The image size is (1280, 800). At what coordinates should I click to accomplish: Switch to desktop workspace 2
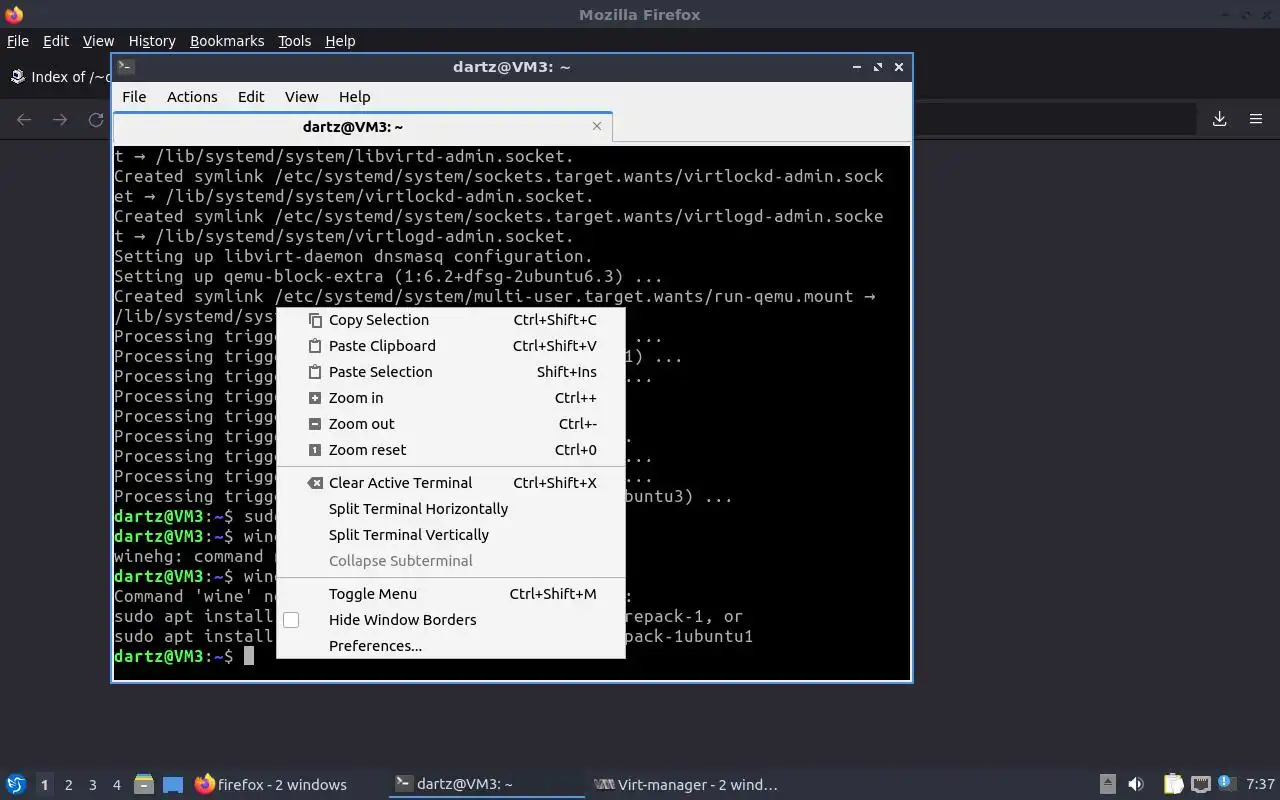tap(68, 785)
